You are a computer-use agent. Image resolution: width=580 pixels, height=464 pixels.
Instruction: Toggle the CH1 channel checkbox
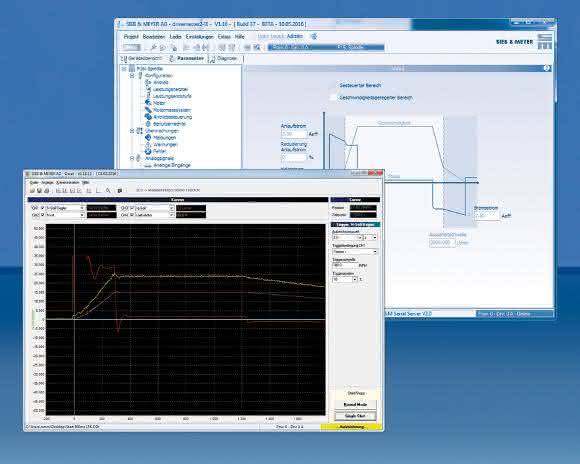(43, 208)
